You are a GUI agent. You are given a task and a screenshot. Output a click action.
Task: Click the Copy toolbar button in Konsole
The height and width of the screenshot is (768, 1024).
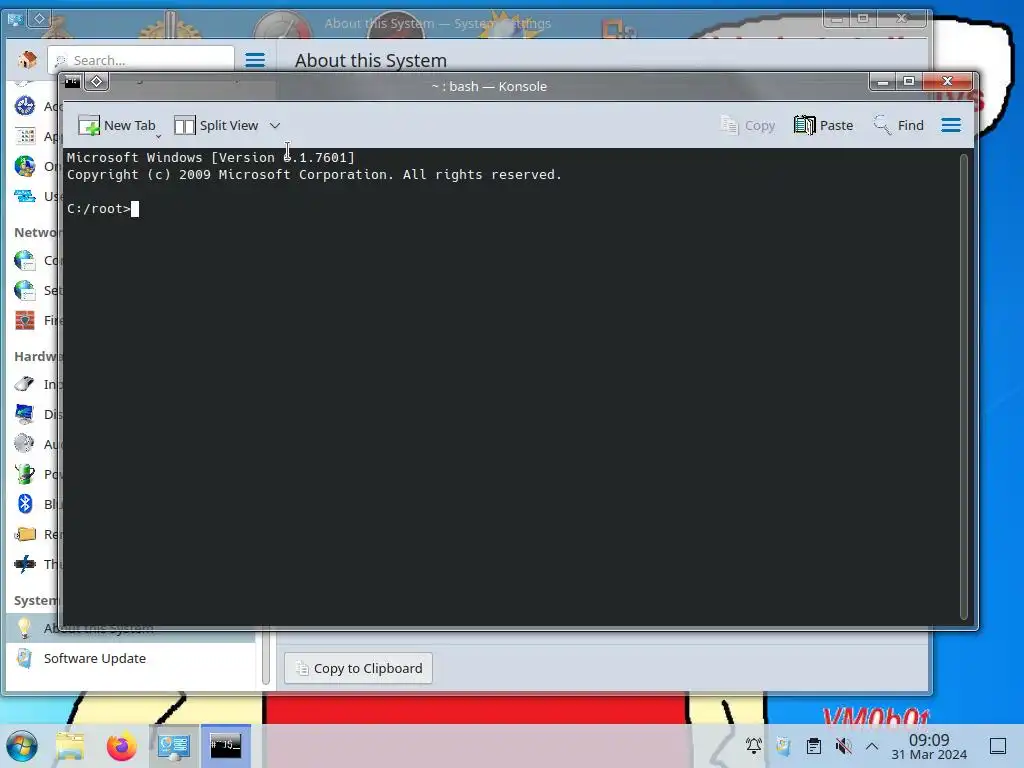[747, 125]
